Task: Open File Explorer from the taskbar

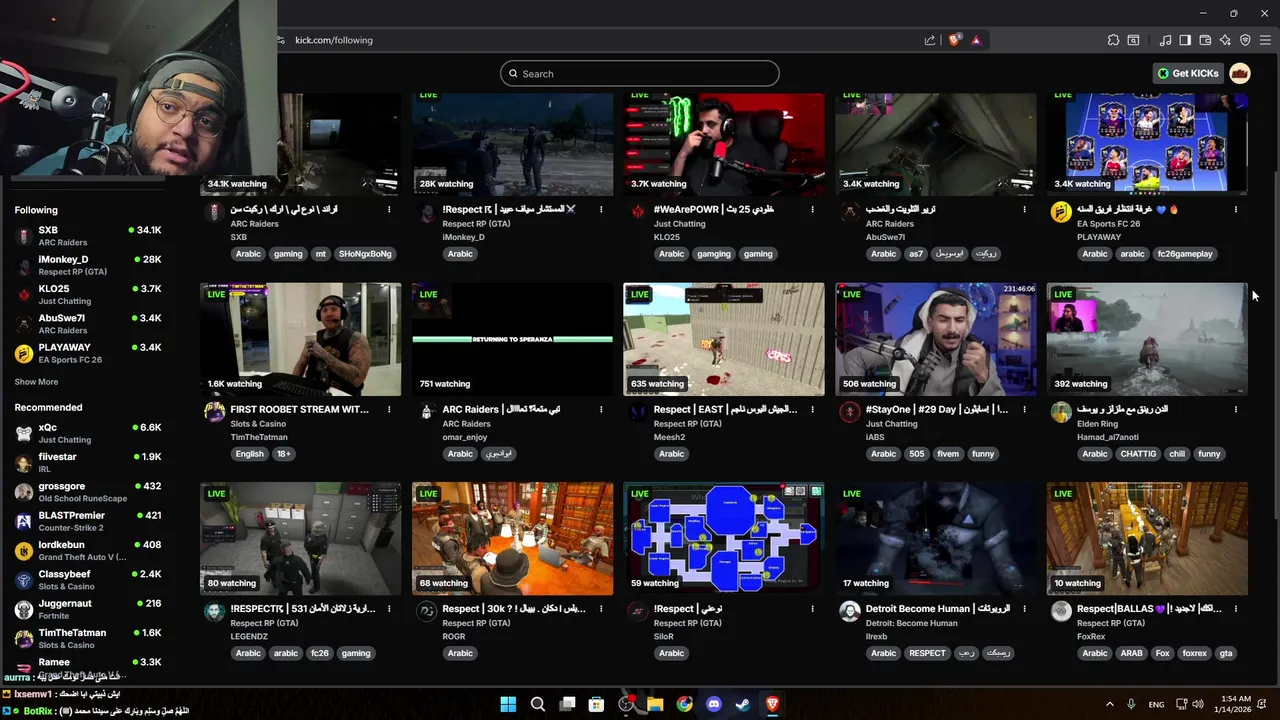Action: coord(655,704)
